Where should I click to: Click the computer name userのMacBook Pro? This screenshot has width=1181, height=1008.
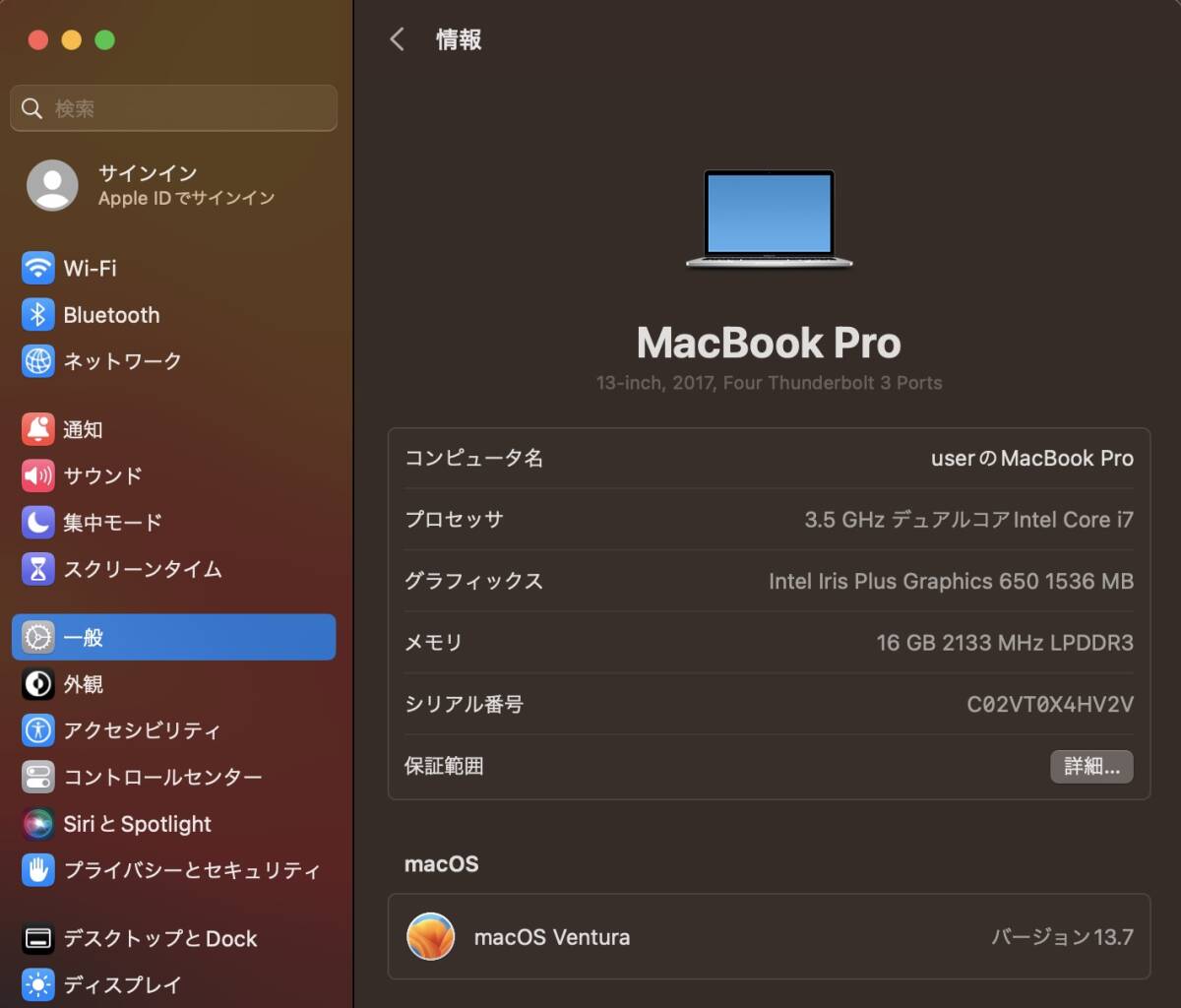[1032, 459]
